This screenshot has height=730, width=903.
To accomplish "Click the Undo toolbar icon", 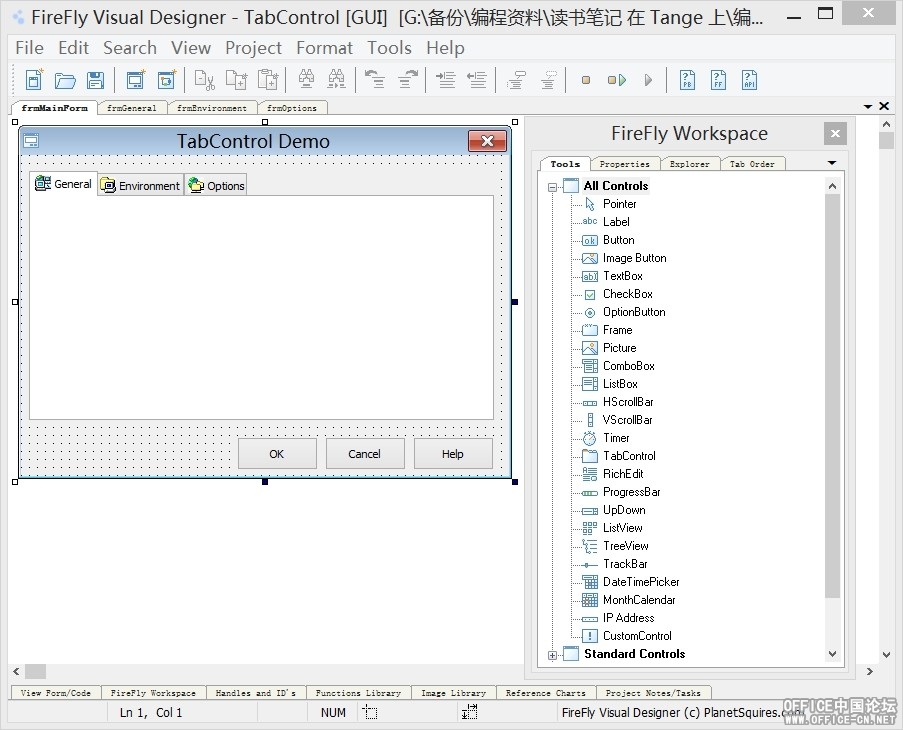I will [375, 79].
